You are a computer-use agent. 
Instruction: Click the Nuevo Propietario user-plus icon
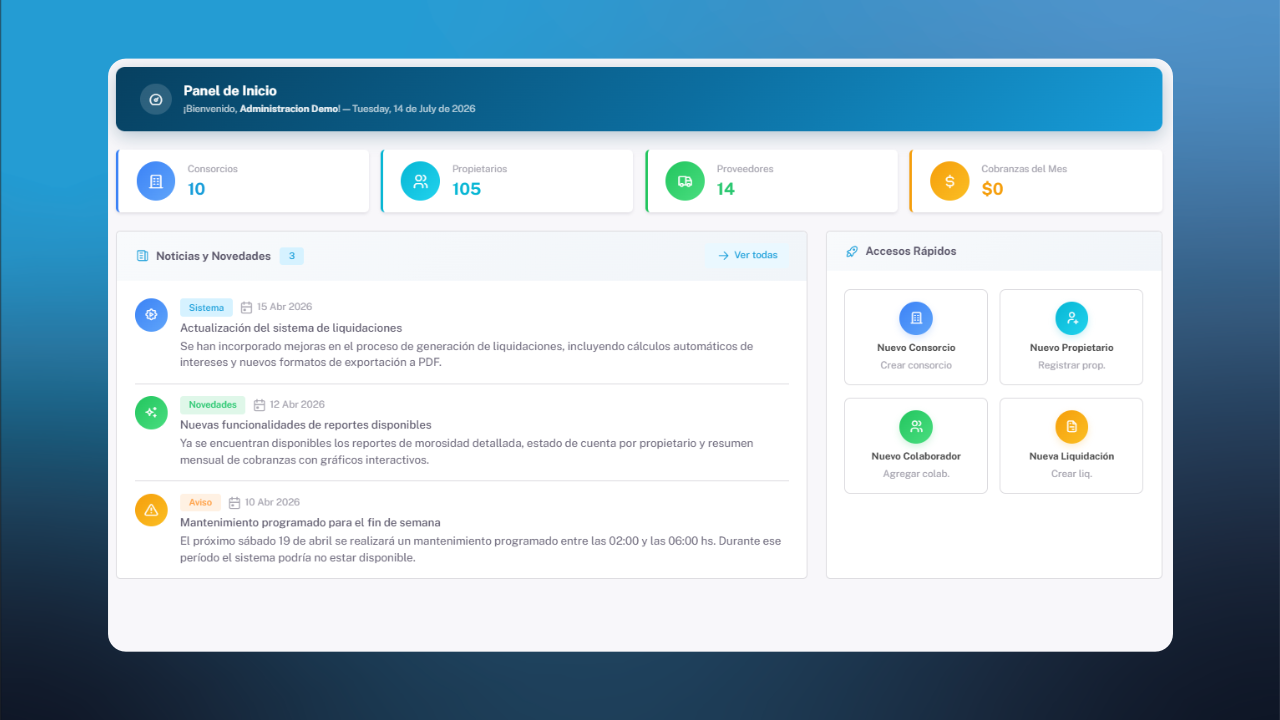coord(1071,318)
